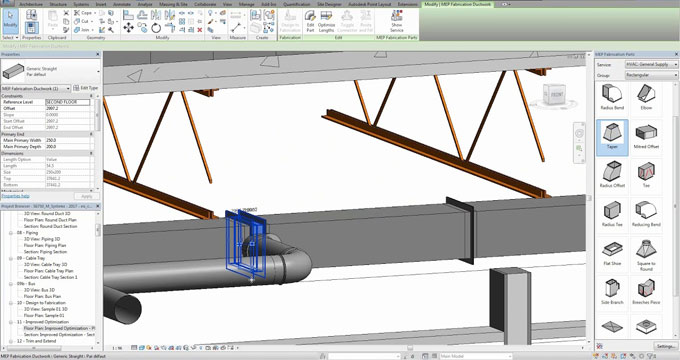The image size is (680, 360).
Task: Open 3D View: Sample 01 3D
Action: pos(46,309)
